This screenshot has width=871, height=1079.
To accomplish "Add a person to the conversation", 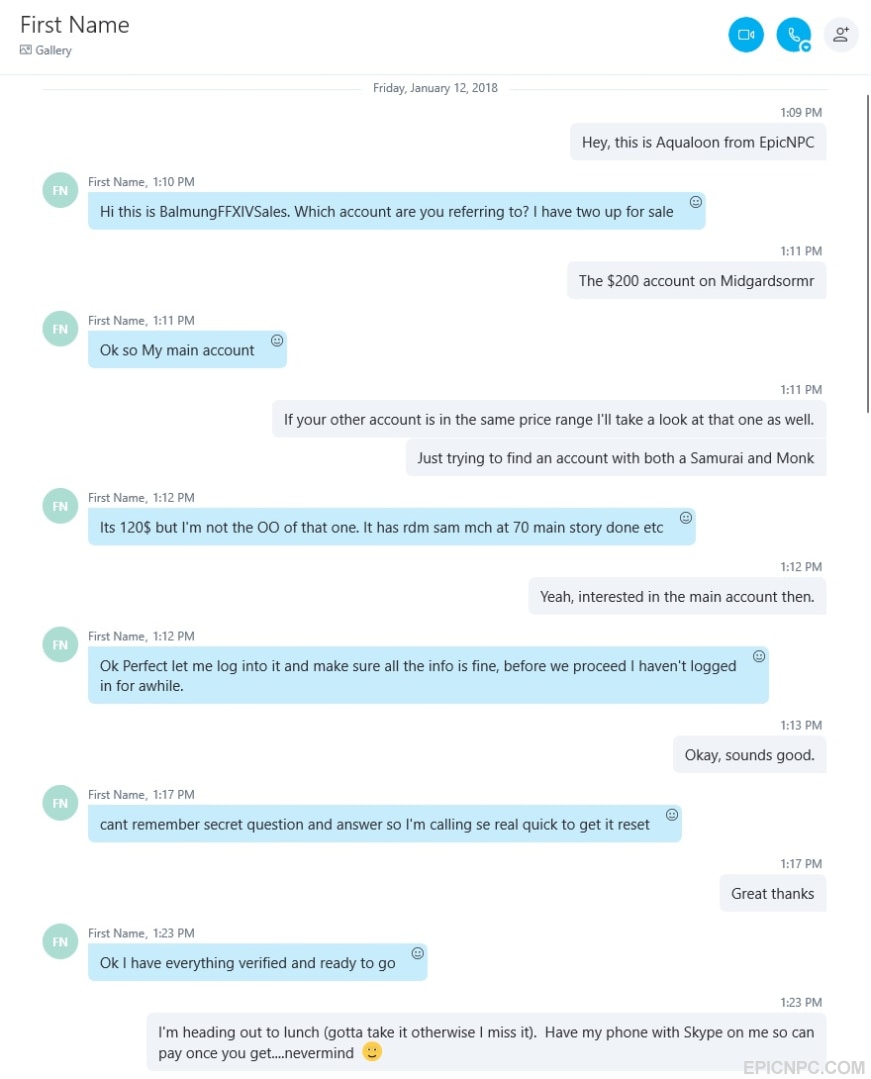I will [x=841, y=34].
